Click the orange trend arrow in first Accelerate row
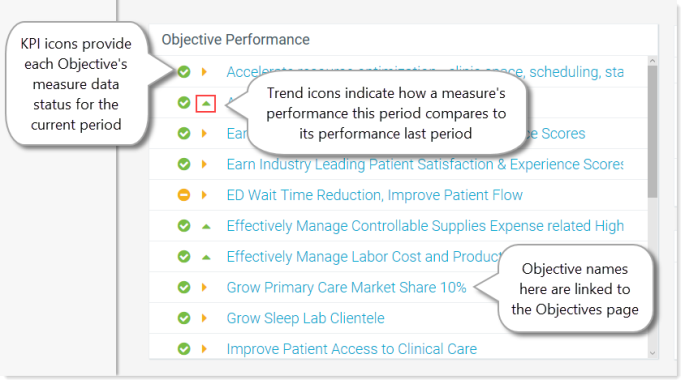This screenshot has height=384, width=685. [204, 72]
